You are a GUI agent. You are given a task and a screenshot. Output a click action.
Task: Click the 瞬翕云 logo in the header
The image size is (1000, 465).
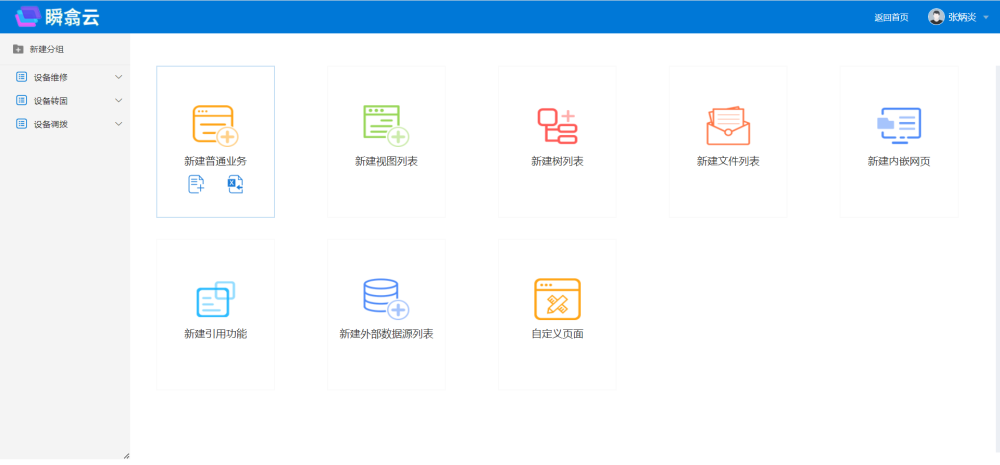pyautogui.click(x=57, y=16)
